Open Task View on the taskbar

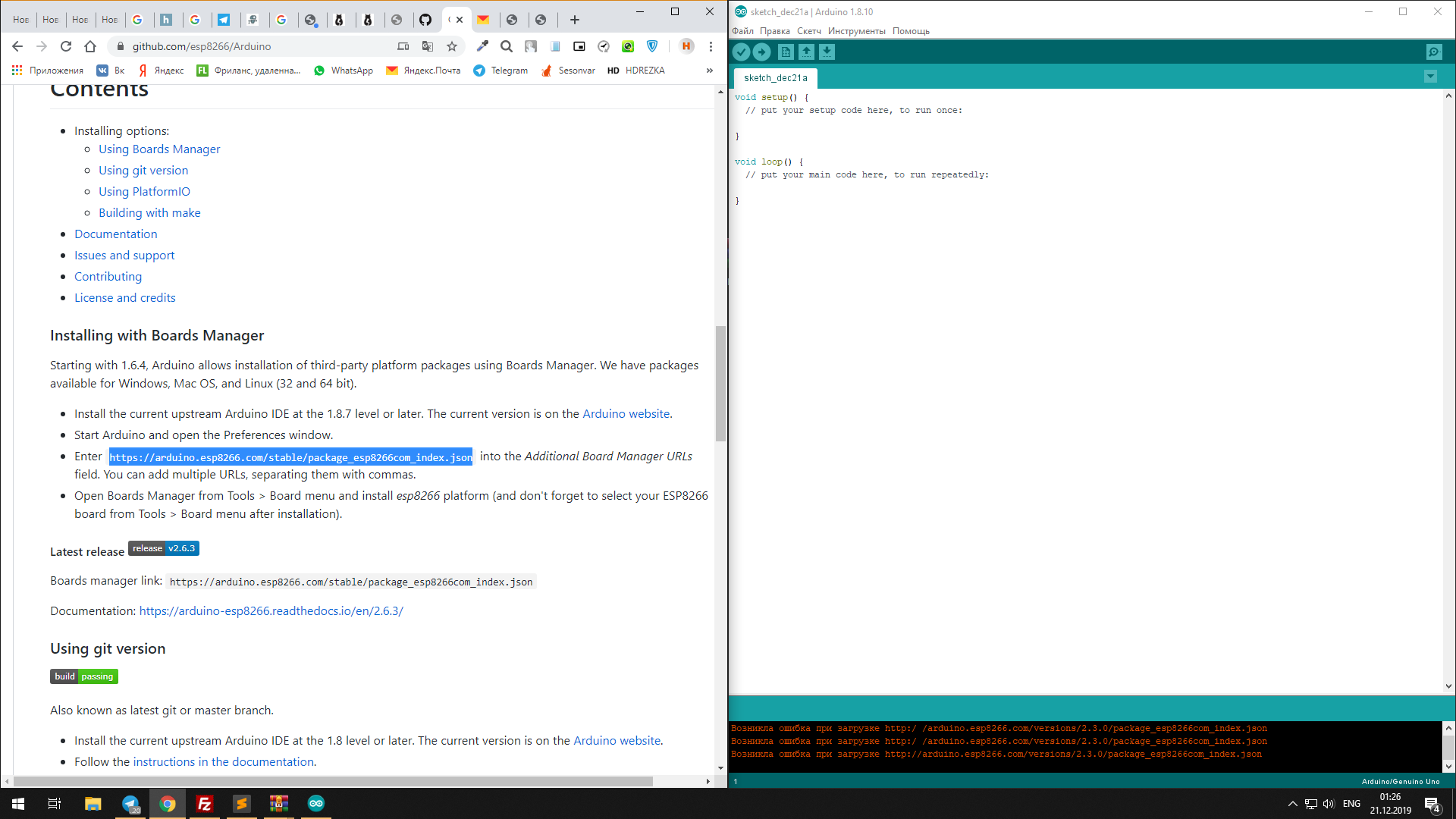coord(55,804)
